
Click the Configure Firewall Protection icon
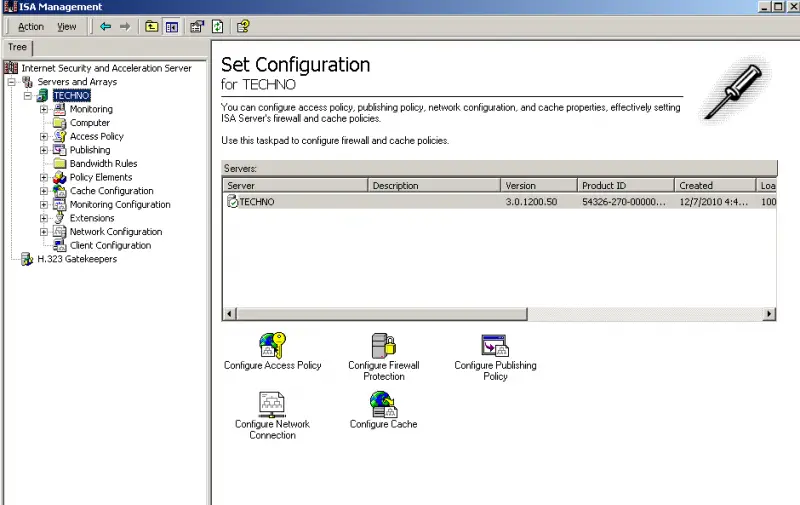(384, 345)
